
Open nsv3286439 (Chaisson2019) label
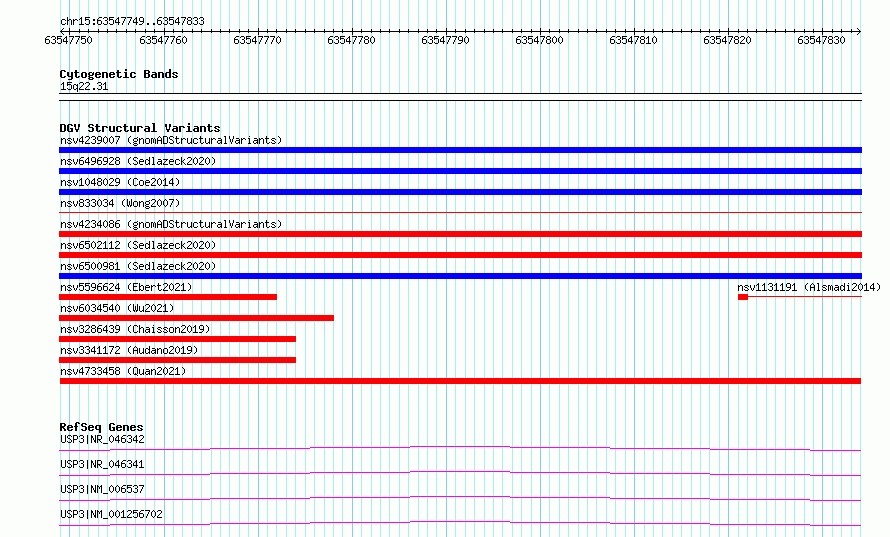(135, 329)
